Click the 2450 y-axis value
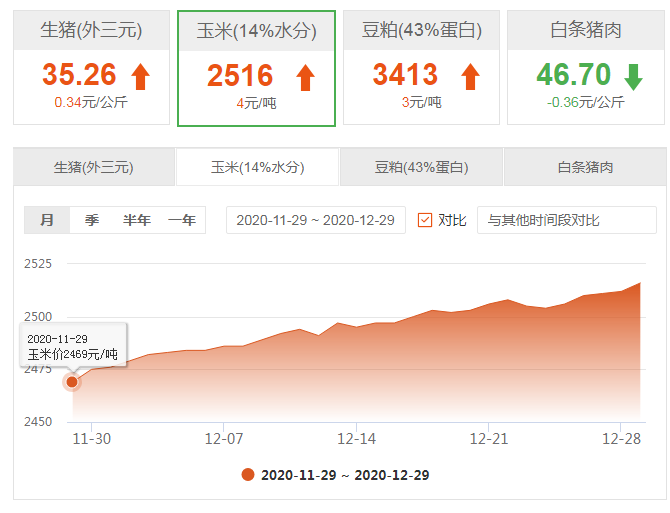 pyautogui.click(x=38, y=422)
